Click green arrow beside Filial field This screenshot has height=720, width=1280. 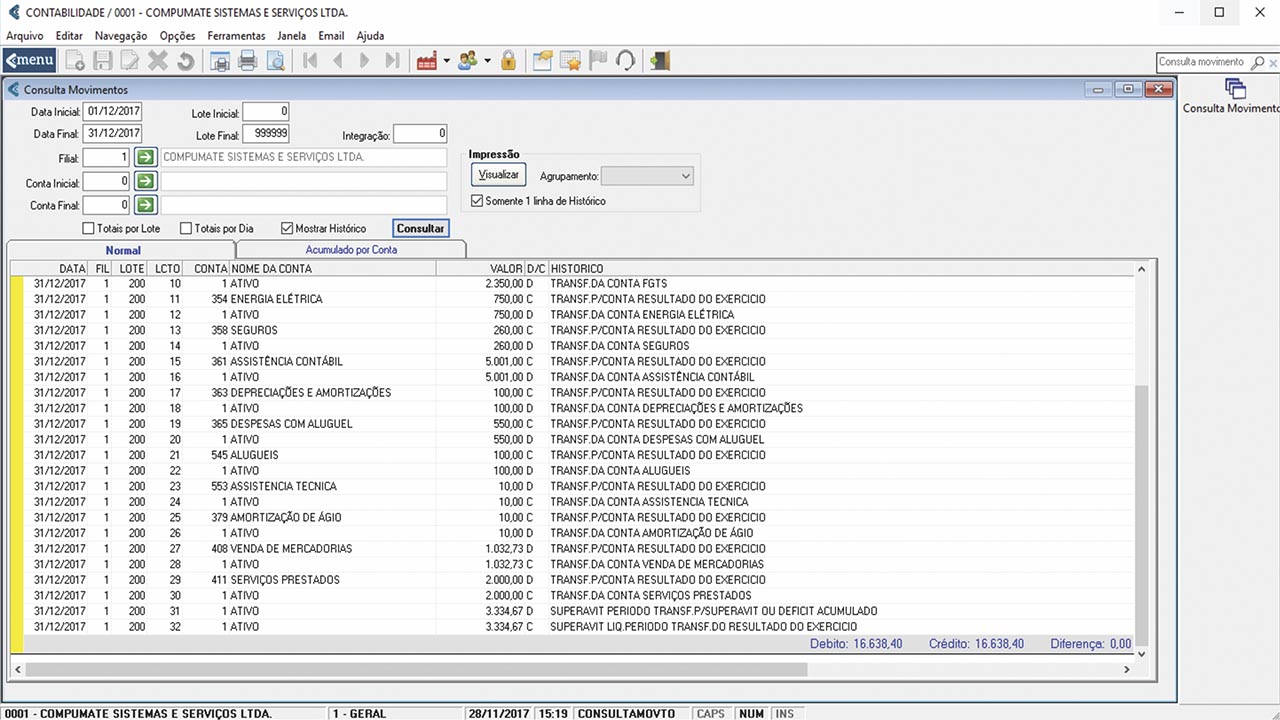coord(147,157)
